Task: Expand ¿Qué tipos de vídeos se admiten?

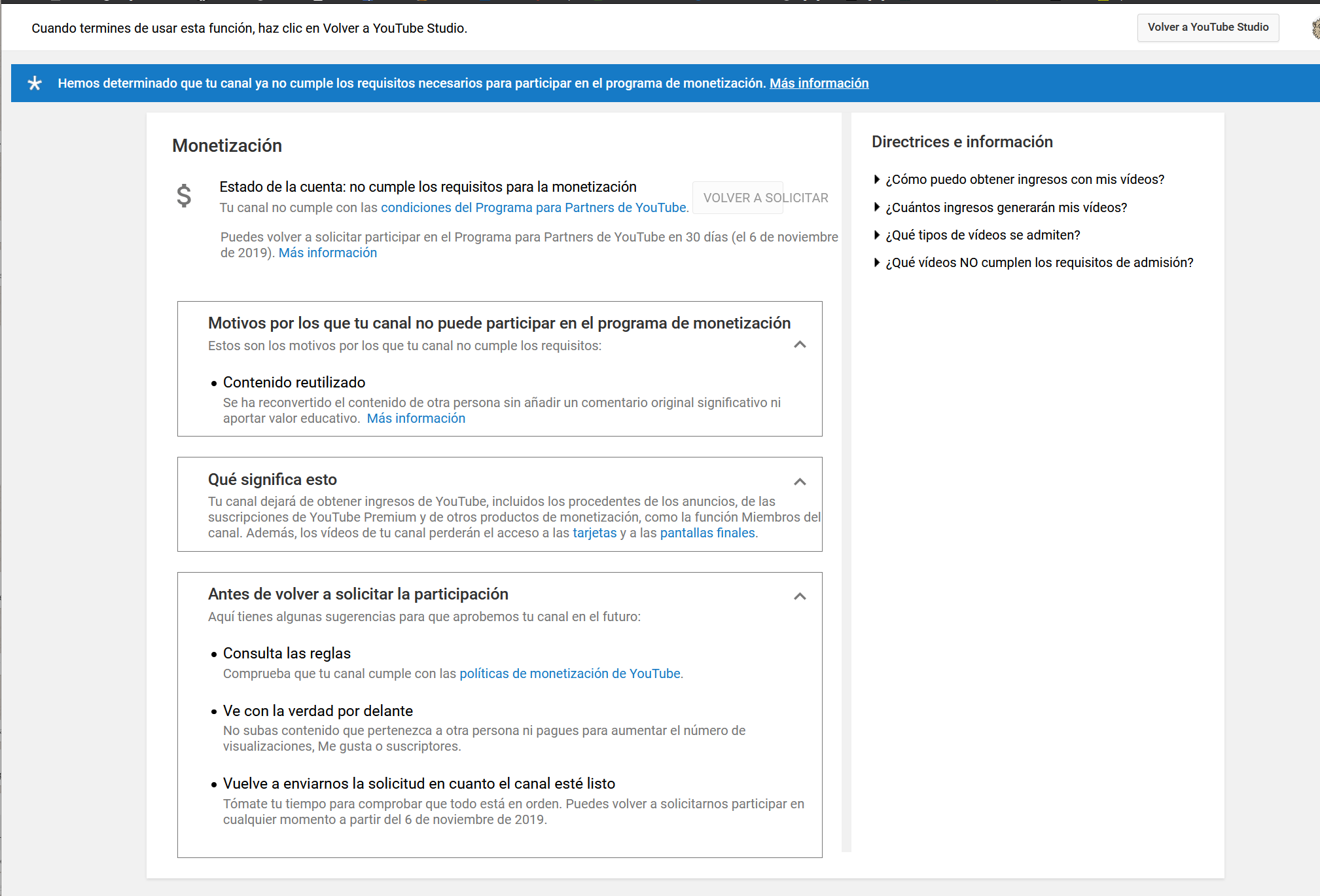Action: click(977, 235)
